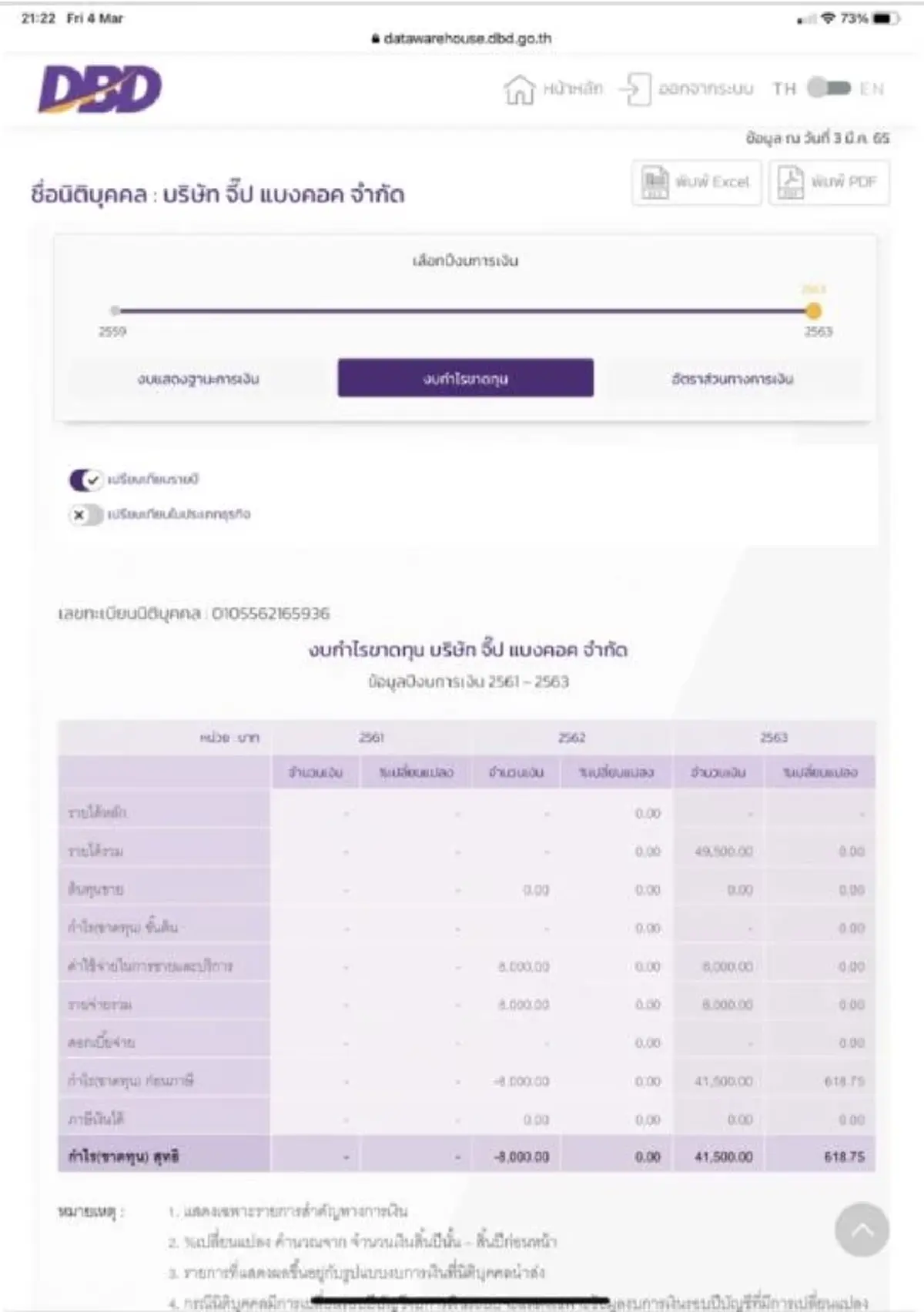Click the logout door icon
924x1312 pixels.
[x=634, y=89]
